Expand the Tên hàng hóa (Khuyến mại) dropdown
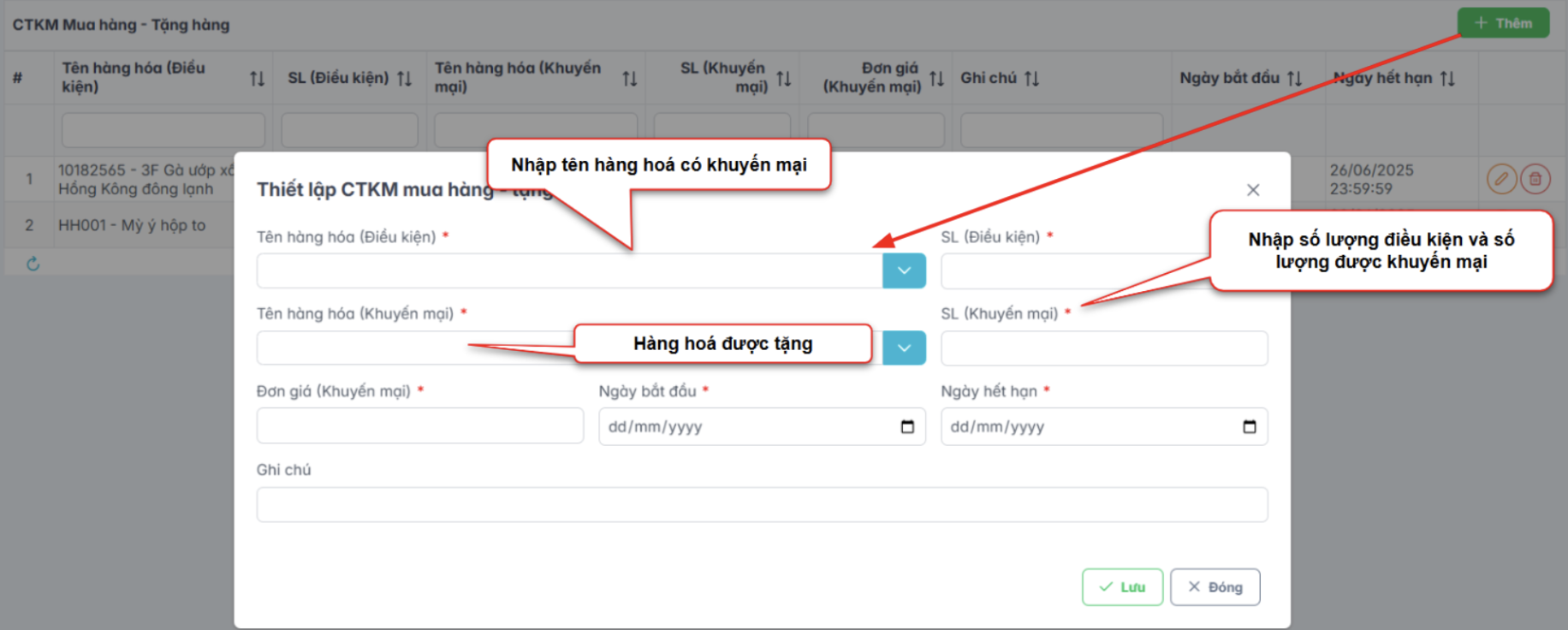This screenshot has width=1568, height=630. [x=904, y=348]
